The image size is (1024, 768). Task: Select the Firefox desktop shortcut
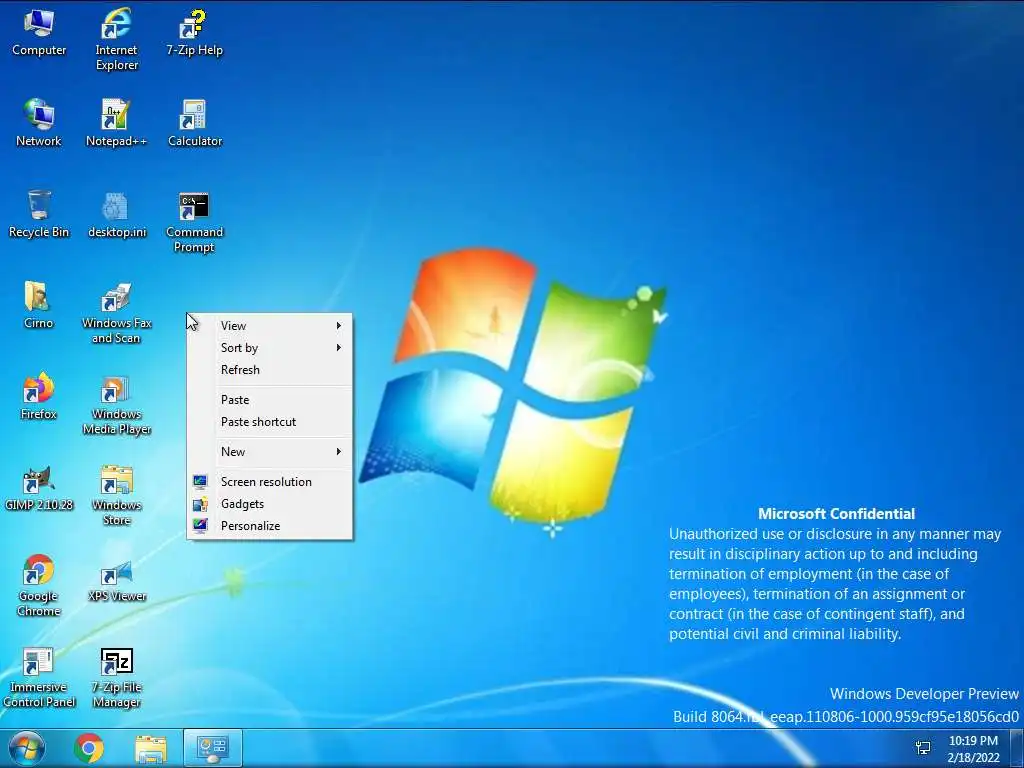tap(39, 396)
